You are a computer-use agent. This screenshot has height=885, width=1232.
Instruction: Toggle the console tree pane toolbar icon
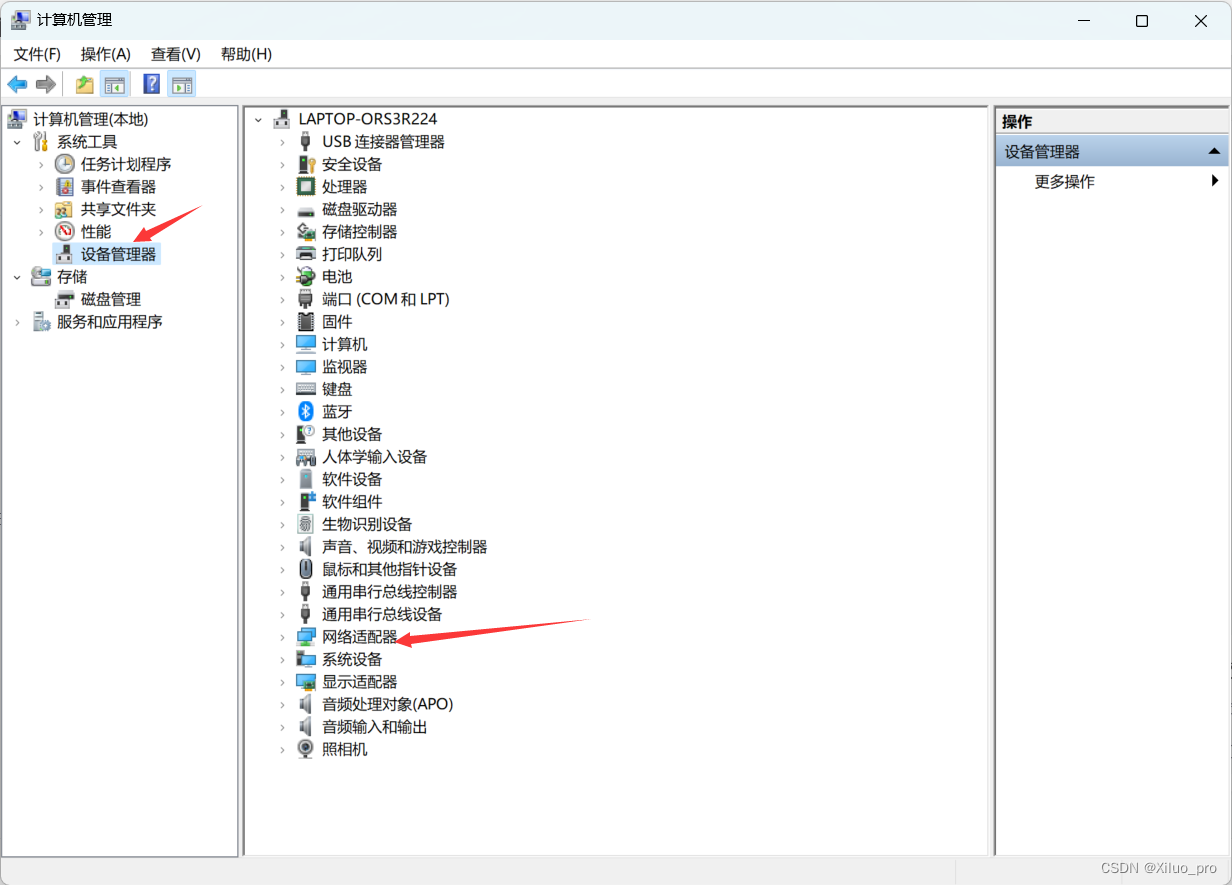[115, 84]
